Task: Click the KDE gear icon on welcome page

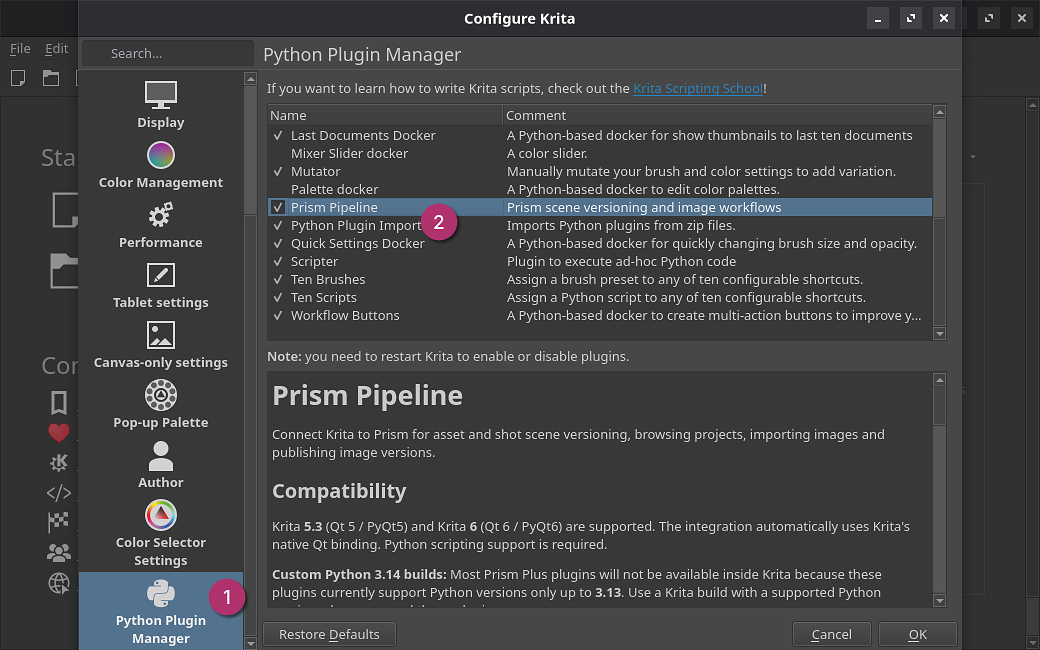Action: tap(59, 462)
